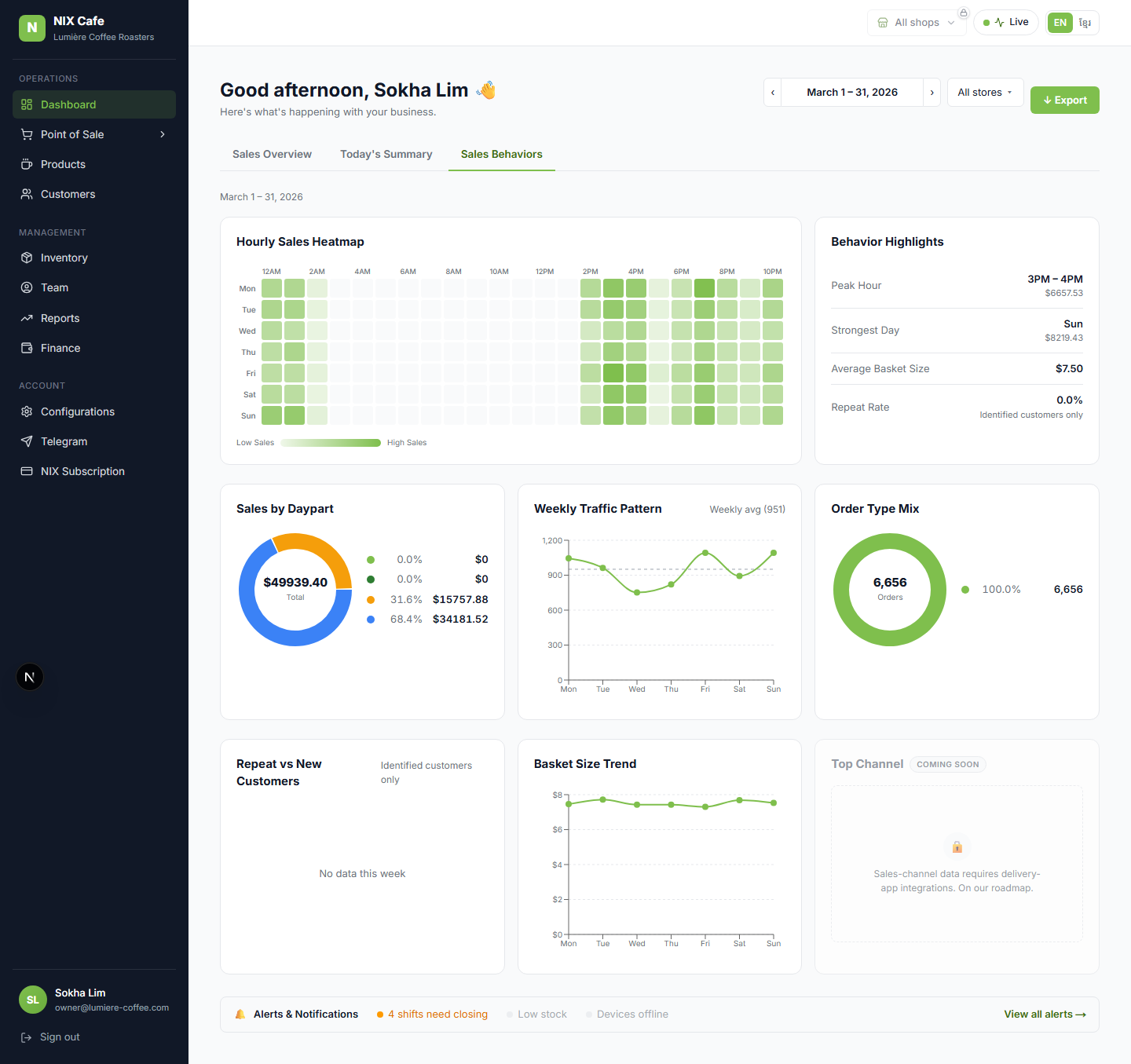Click the Dashboard grid icon in sidebar
This screenshot has width=1131, height=1064.
click(27, 104)
